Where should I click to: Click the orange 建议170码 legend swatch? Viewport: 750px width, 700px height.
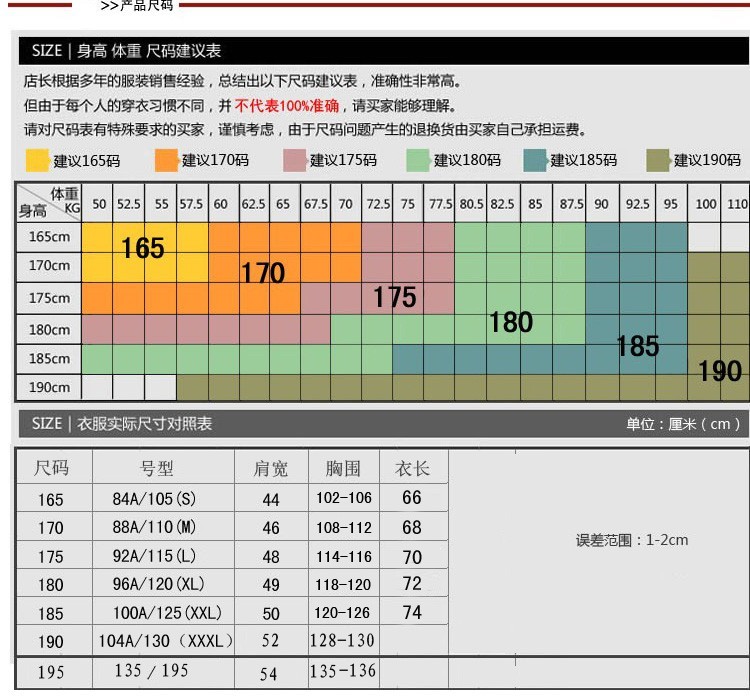[x=166, y=160]
